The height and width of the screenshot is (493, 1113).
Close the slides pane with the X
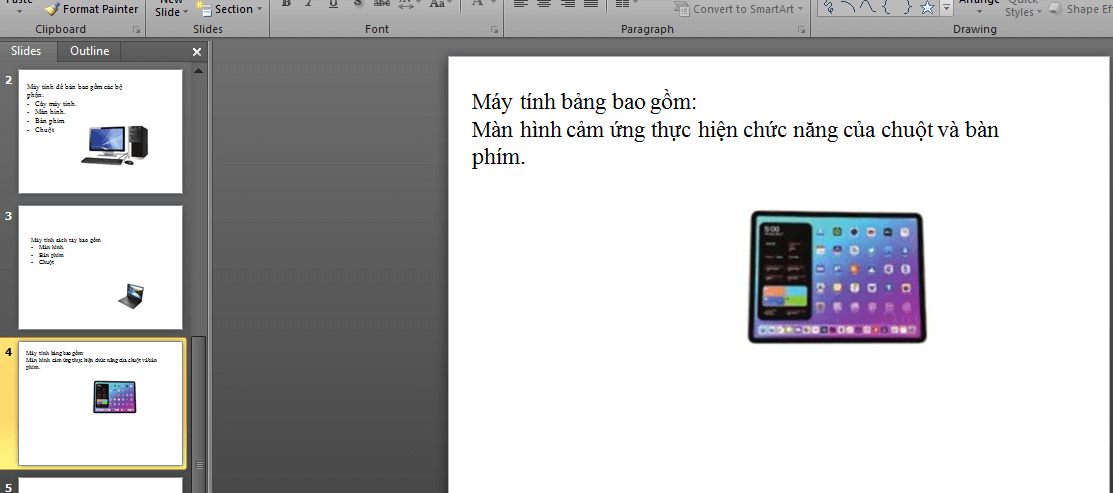[x=196, y=52]
